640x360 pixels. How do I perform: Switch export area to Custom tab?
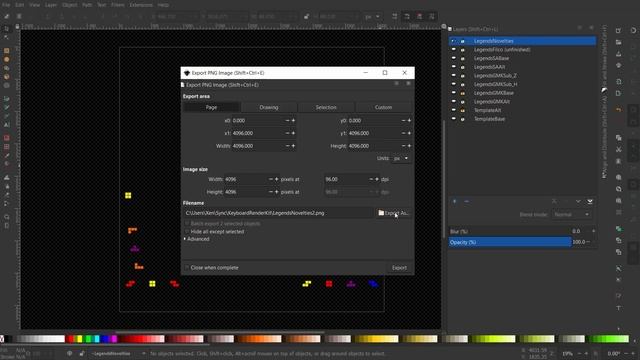383,107
